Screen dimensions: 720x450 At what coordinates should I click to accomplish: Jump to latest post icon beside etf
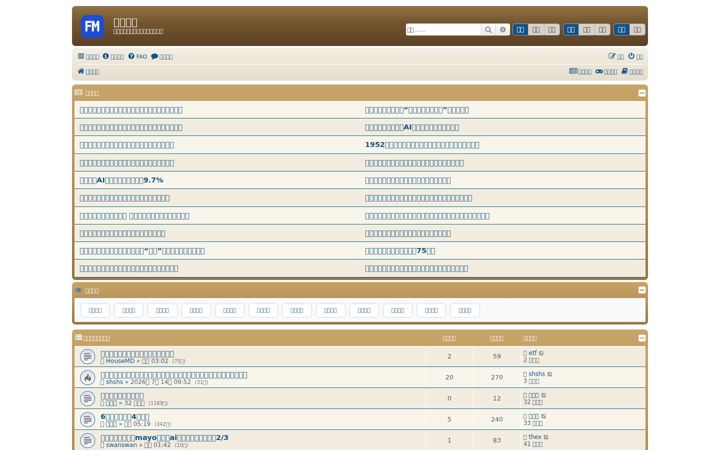pyautogui.click(x=541, y=353)
